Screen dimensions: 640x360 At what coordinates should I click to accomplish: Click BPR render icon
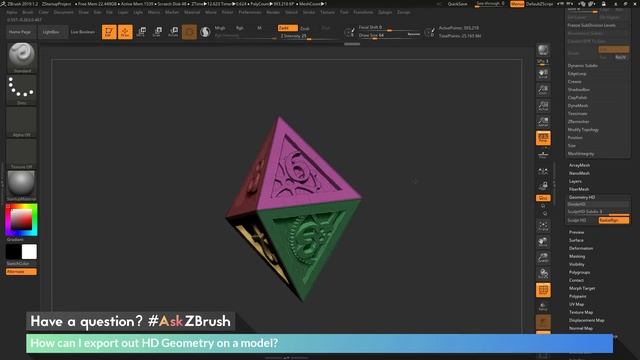[543, 51]
